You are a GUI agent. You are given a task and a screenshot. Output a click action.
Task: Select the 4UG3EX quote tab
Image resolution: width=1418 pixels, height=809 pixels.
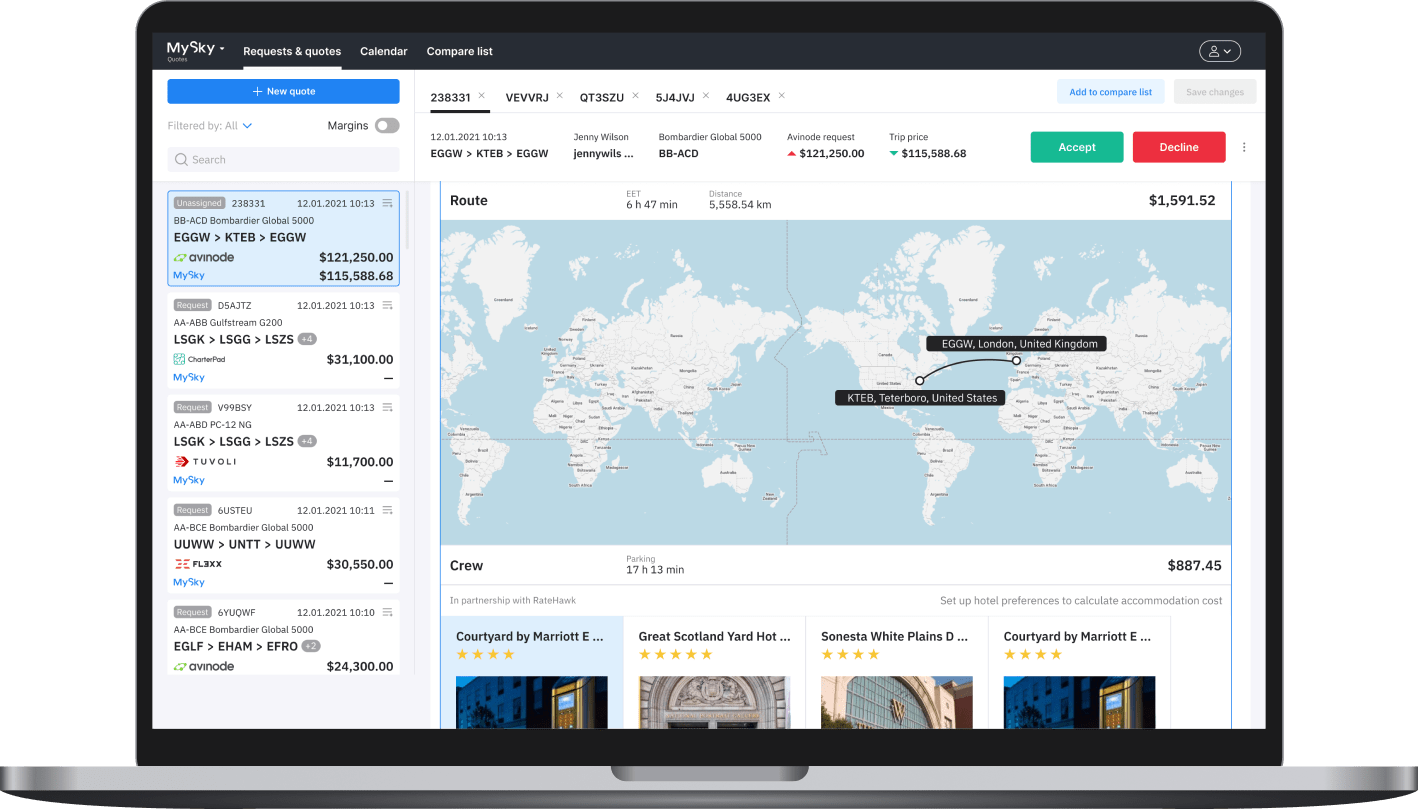748,97
